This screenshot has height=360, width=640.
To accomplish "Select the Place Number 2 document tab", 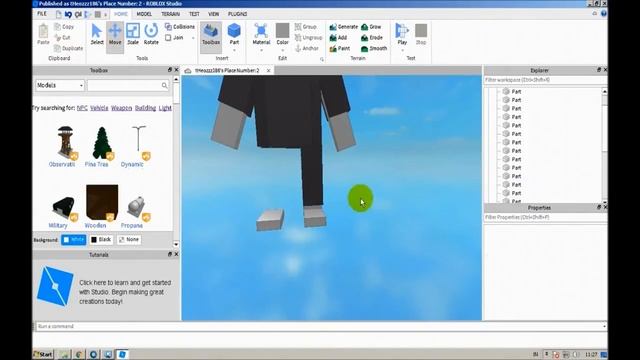I will pyautogui.click(x=227, y=71).
